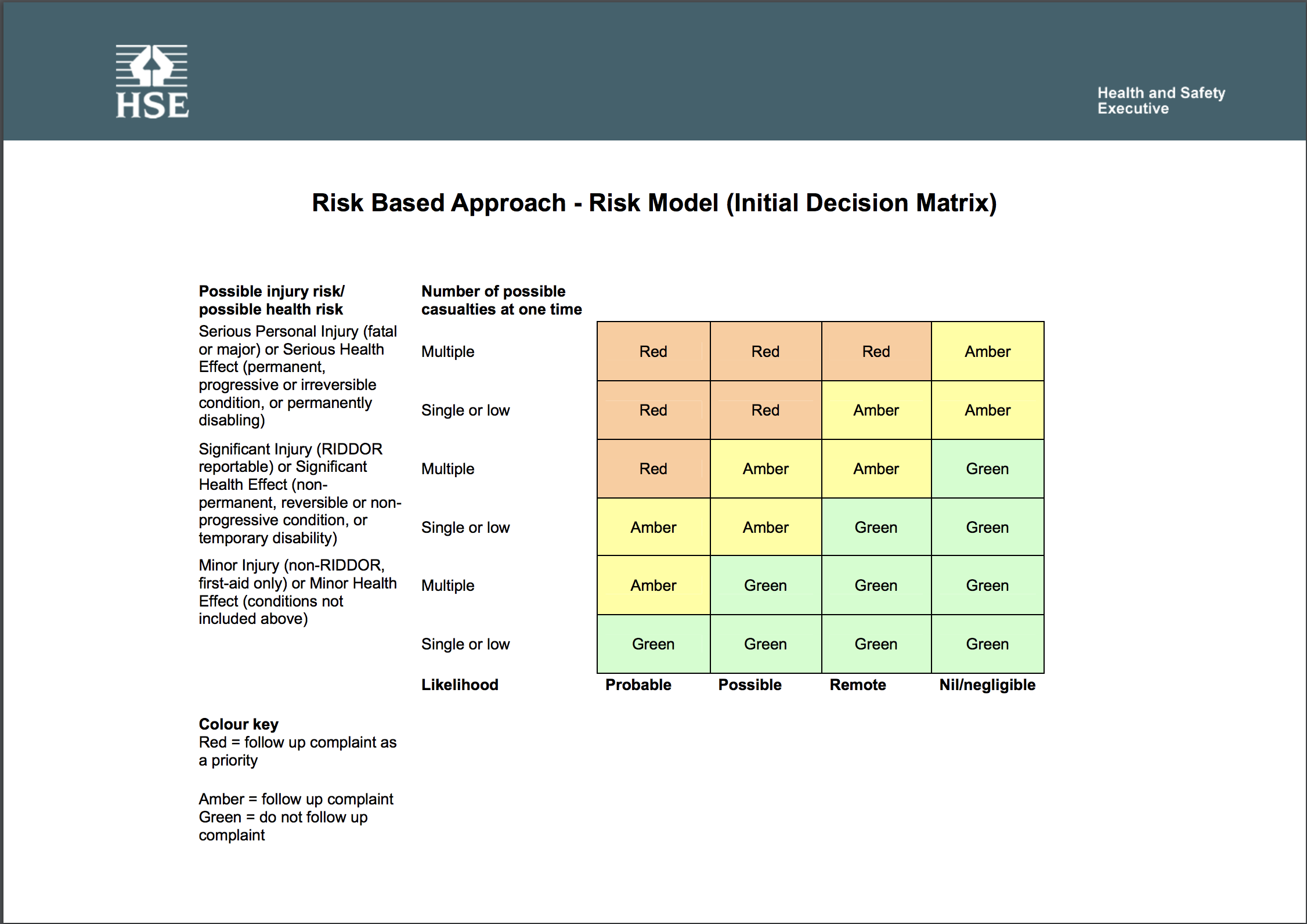Select red cell for Serious Multiple Probable
Image resolution: width=1307 pixels, height=924 pixels.
coord(653,351)
